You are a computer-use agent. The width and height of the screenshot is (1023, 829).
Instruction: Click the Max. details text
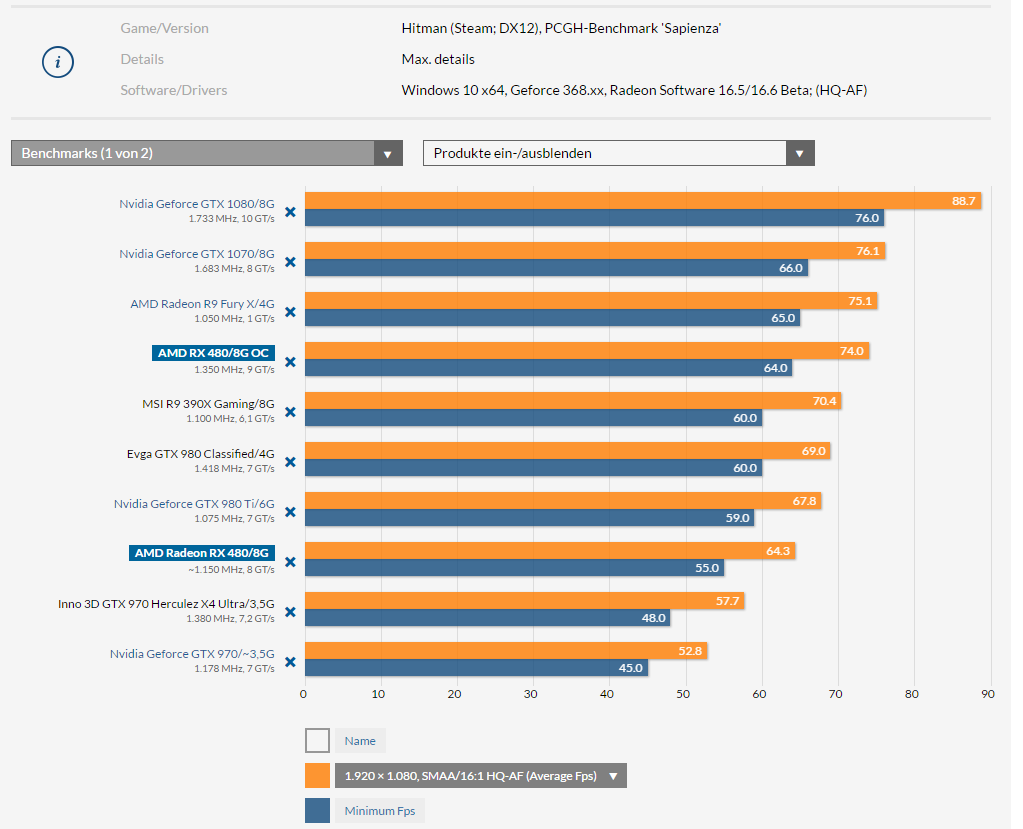pyautogui.click(x=438, y=59)
